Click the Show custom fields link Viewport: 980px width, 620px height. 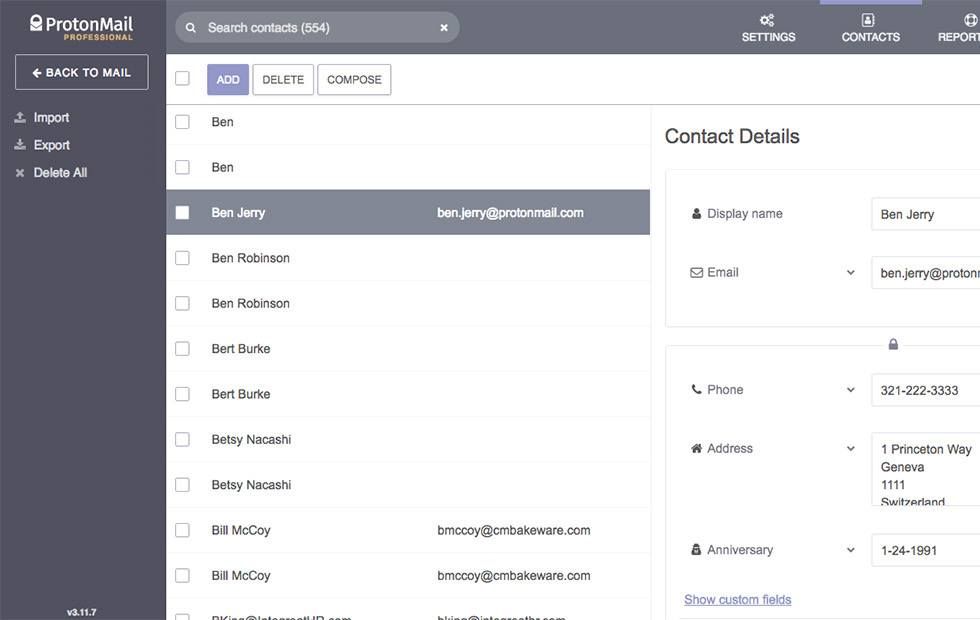pyautogui.click(x=737, y=600)
